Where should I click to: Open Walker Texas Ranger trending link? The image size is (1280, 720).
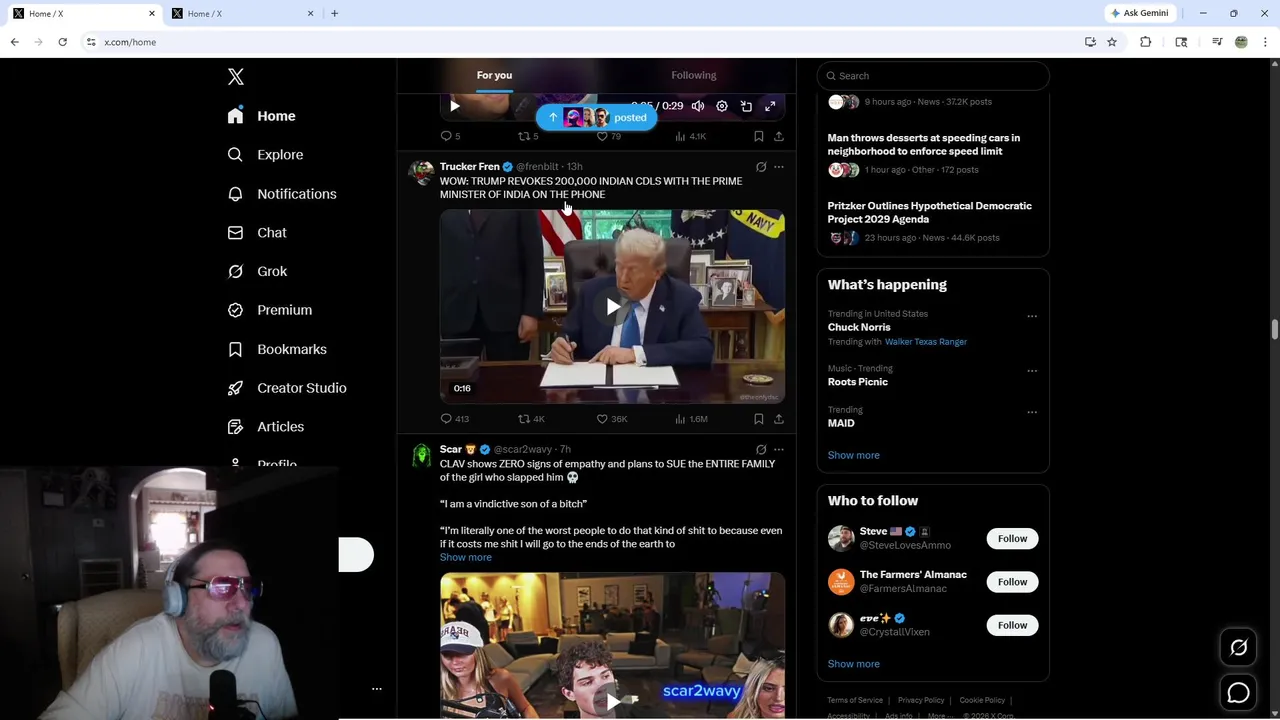coord(925,342)
